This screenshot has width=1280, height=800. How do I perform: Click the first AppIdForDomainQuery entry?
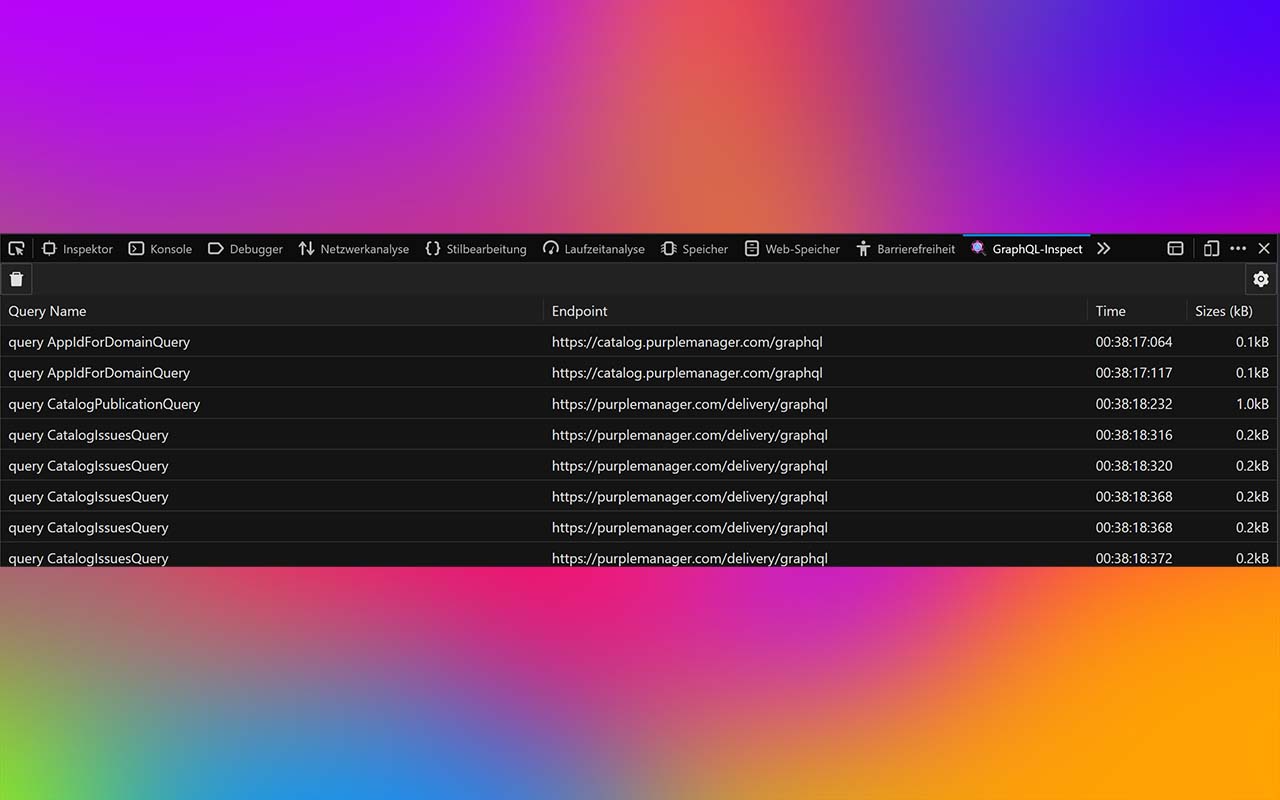99,342
